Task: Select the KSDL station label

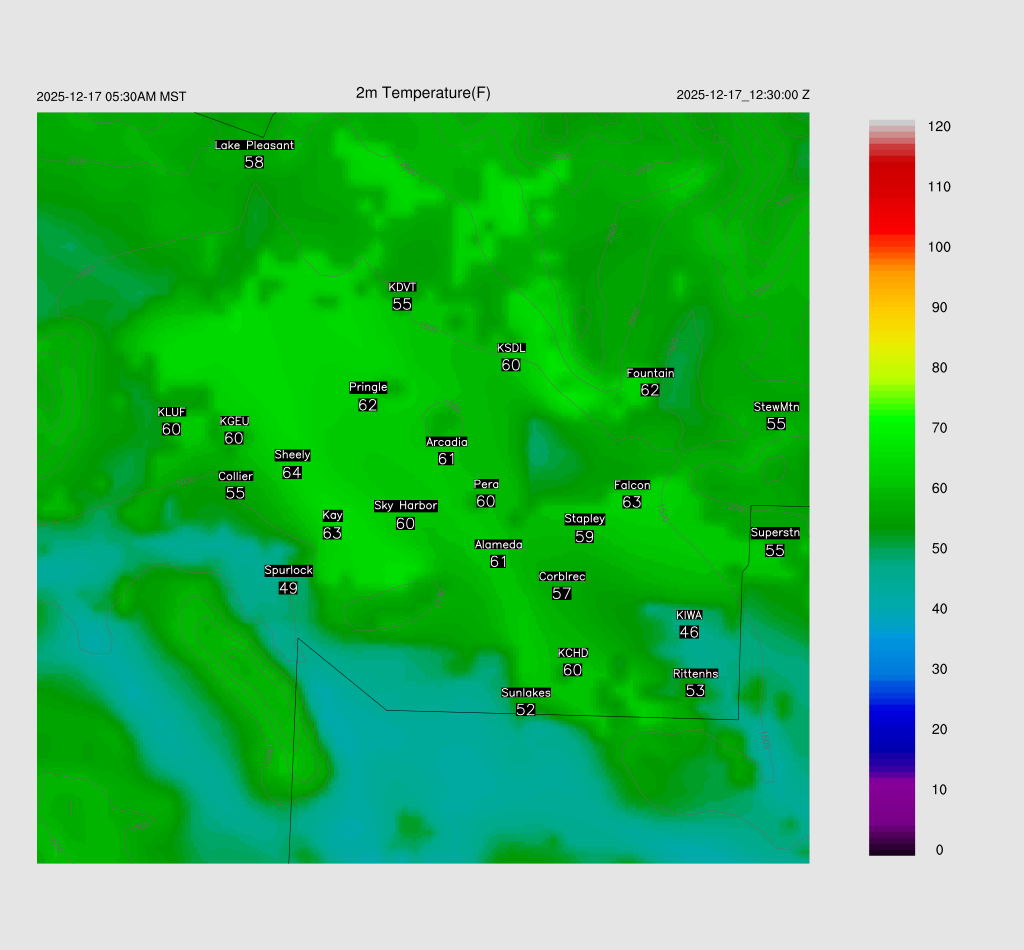Action: point(511,348)
